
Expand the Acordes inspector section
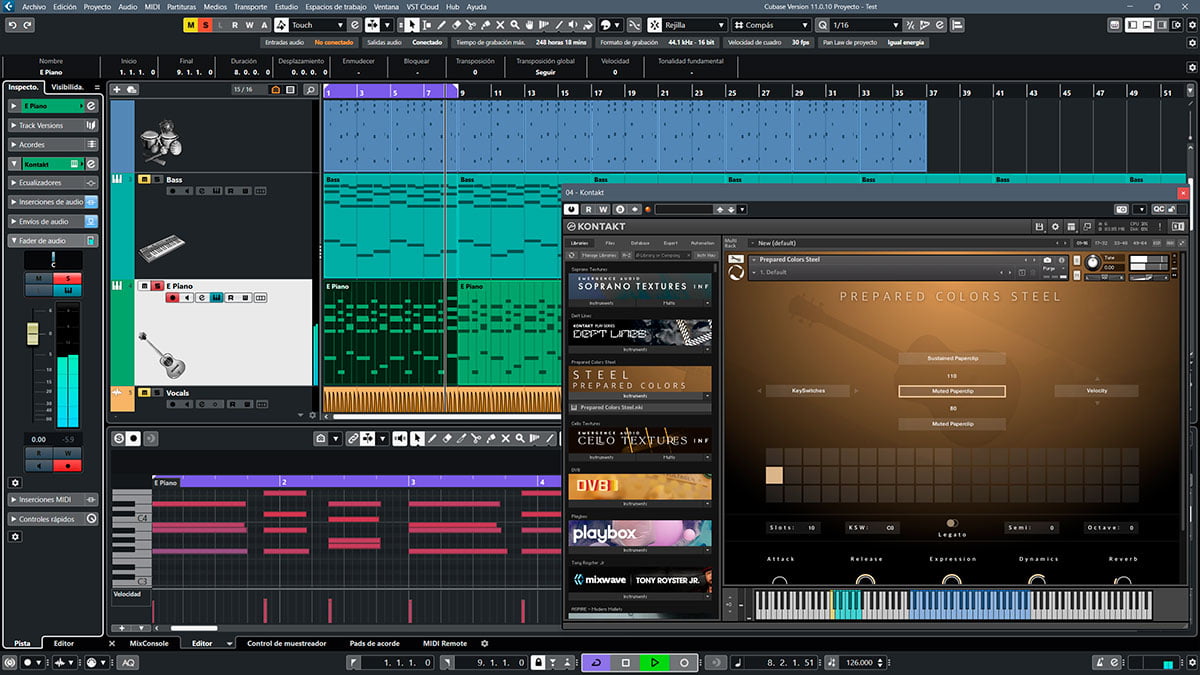click(53, 144)
